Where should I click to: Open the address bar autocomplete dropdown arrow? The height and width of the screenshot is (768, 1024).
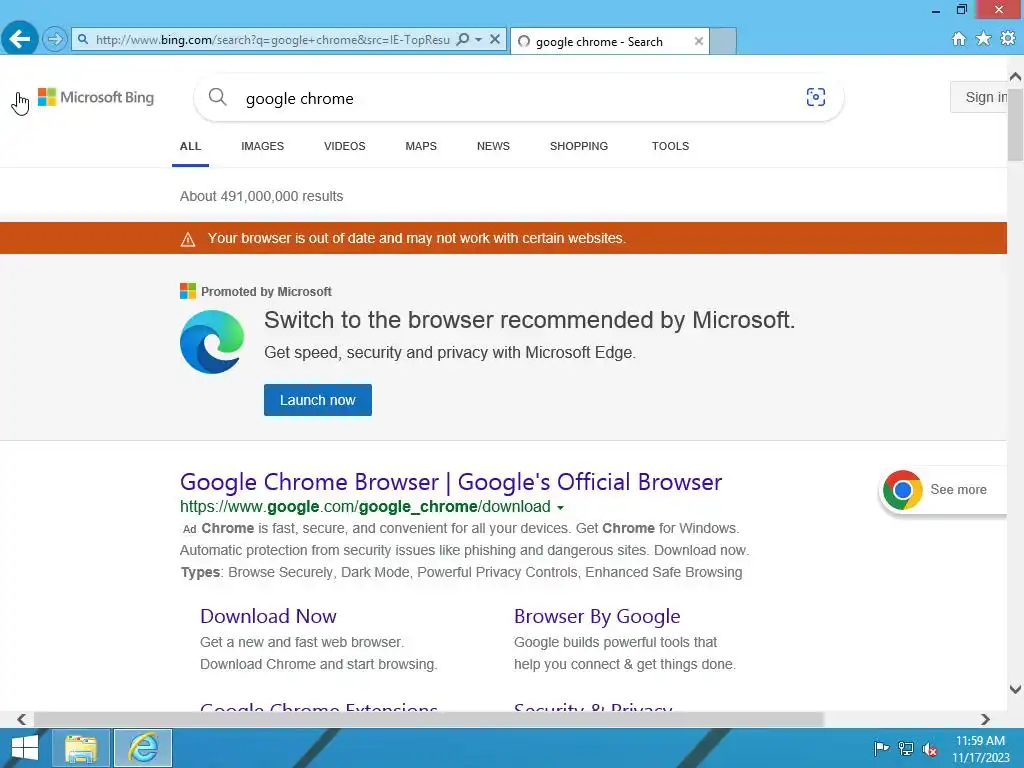point(479,40)
